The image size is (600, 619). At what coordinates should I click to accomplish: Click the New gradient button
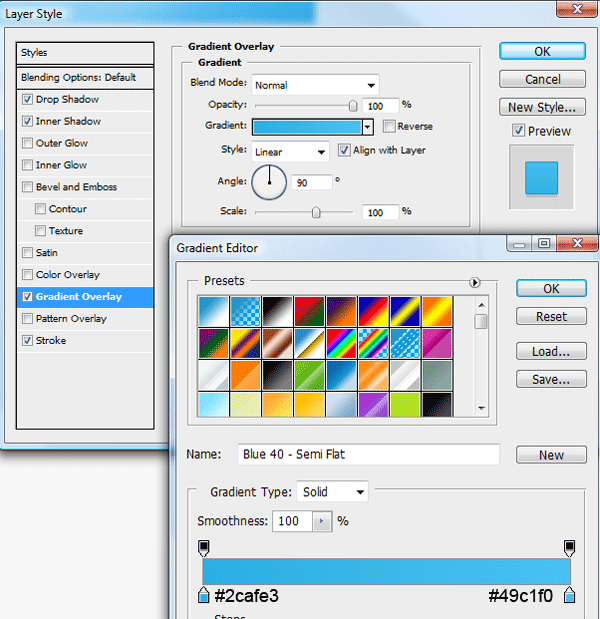point(551,455)
